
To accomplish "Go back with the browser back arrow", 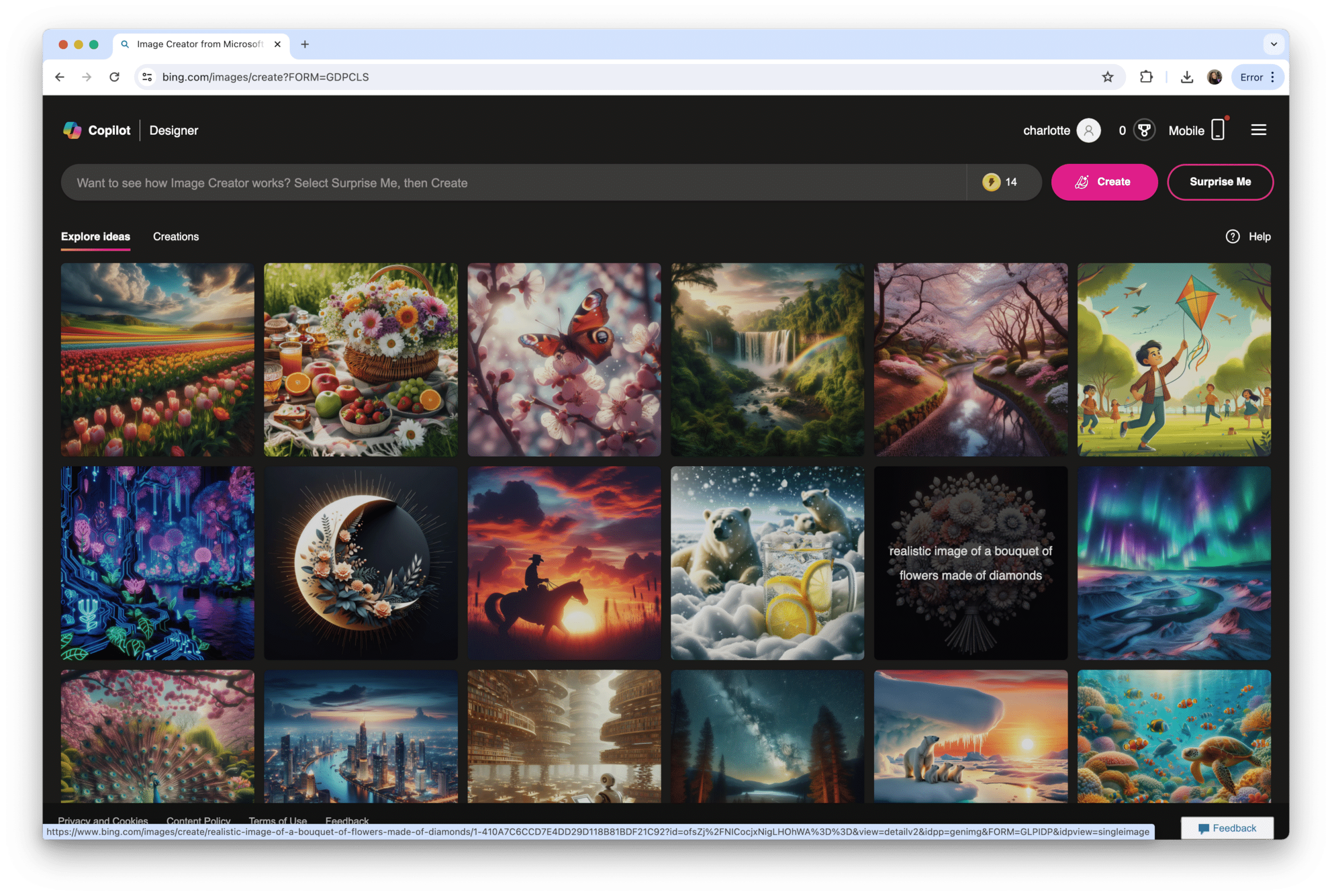I will click(59, 77).
